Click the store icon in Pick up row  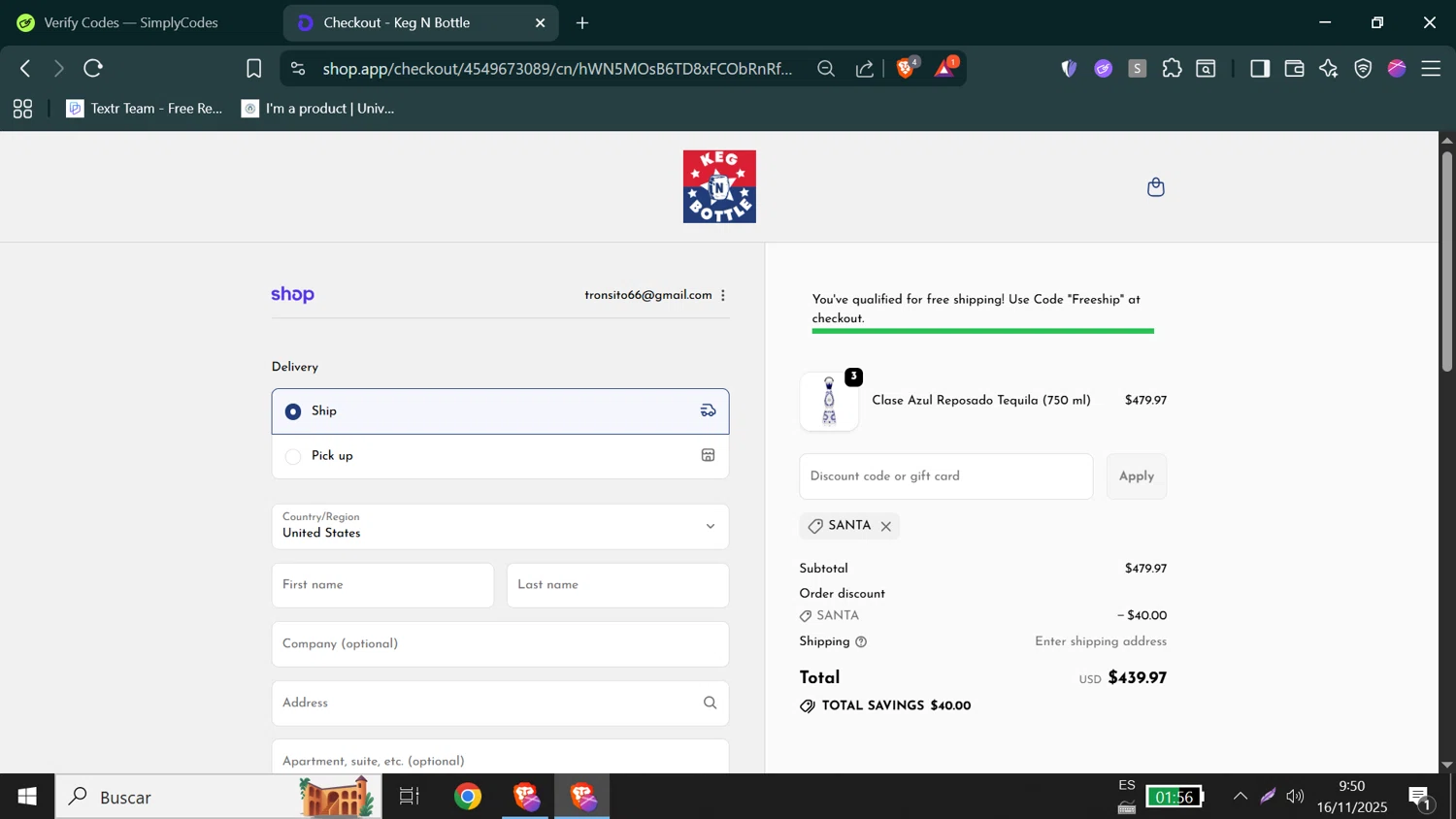(x=709, y=456)
